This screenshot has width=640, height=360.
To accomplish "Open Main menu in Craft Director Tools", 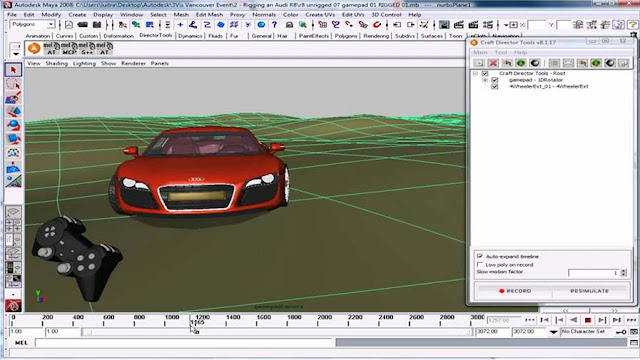I will 480,52.
